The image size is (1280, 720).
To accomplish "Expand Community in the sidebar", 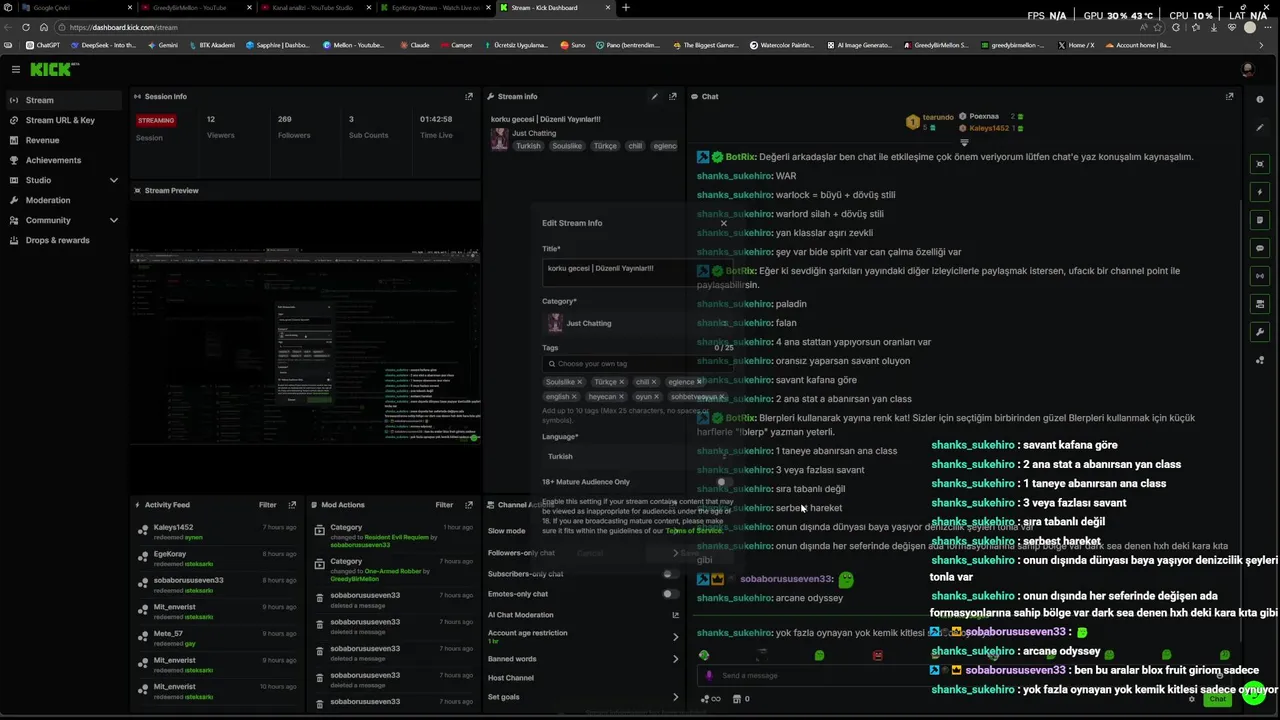I will 113,220.
